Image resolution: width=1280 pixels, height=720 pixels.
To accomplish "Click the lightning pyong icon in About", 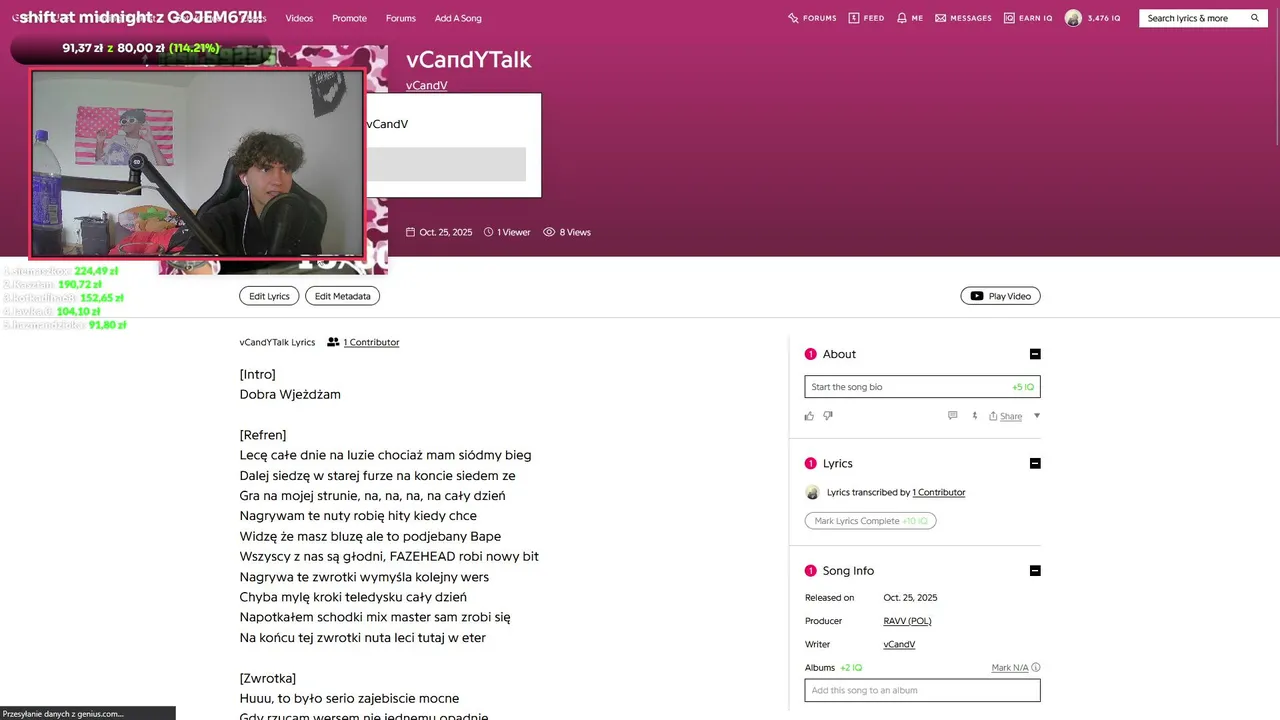I will pyautogui.click(x=974, y=416).
